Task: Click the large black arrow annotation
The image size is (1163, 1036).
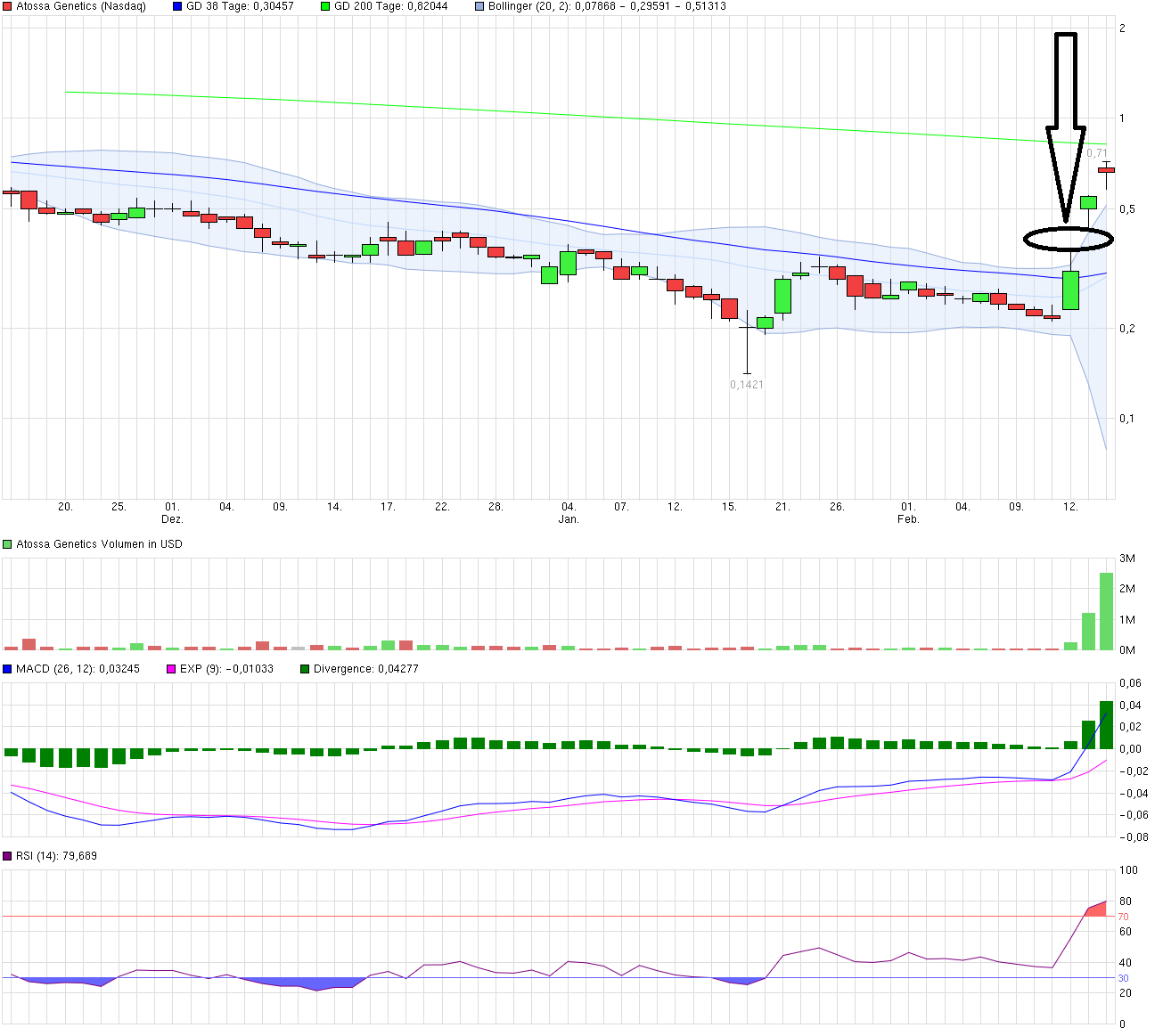Action: (1066, 116)
